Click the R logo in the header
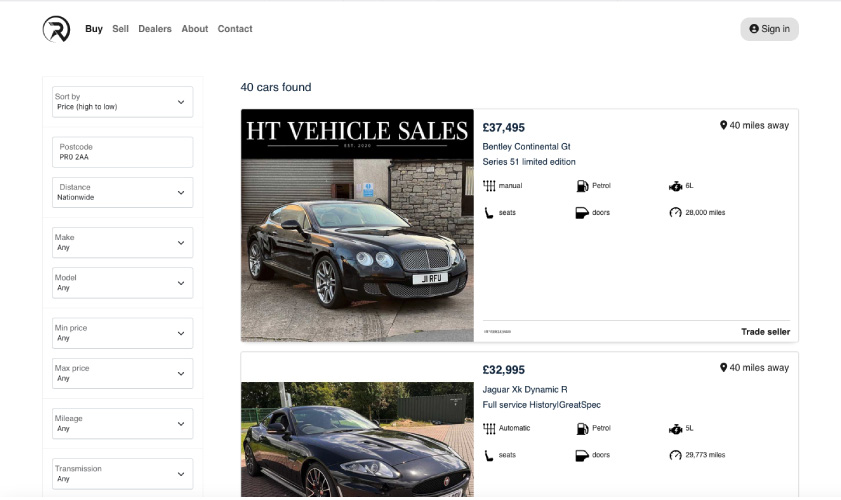 point(56,29)
